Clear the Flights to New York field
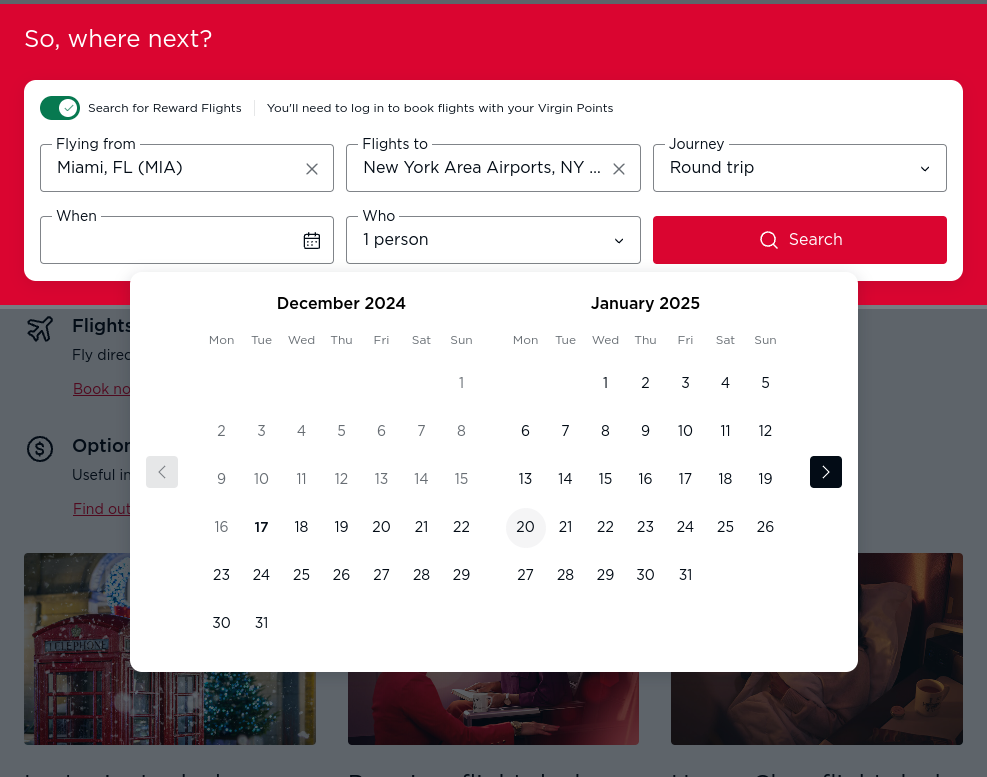The height and width of the screenshot is (777, 987). pos(619,169)
